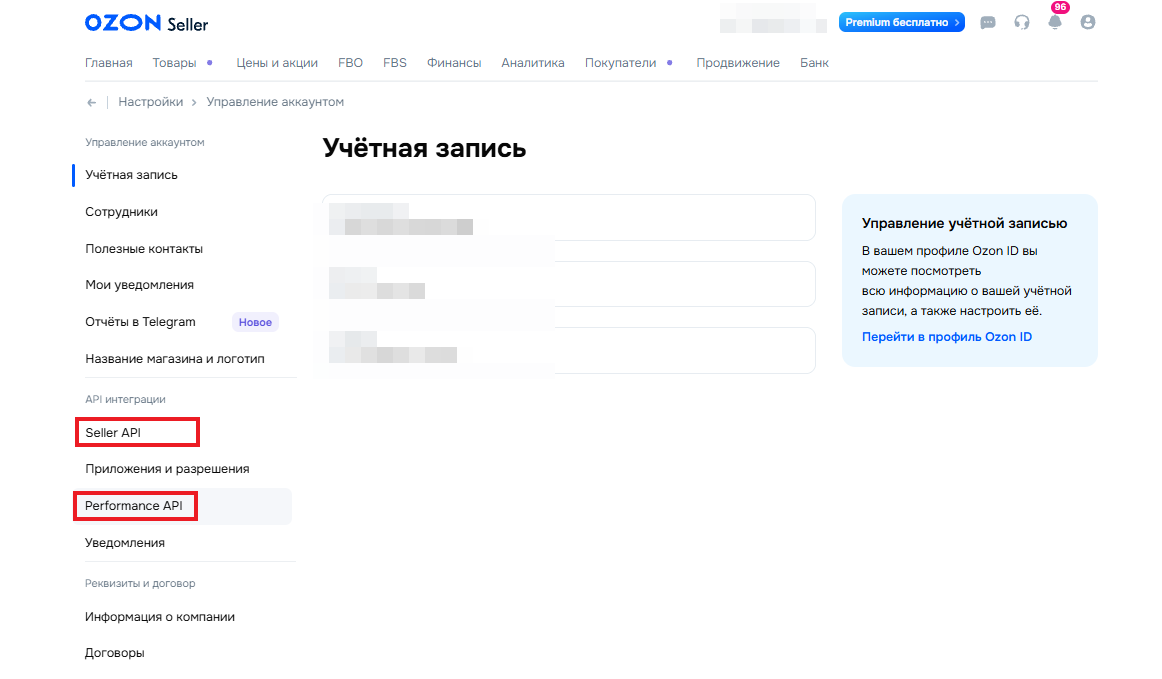Screen dimensions: 1162x679
Task: Click the OZON Seller logo
Action: pos(146,23)
